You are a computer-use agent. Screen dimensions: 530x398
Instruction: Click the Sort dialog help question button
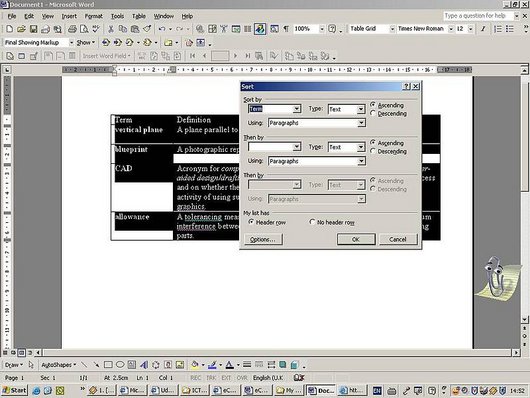(406, 87)
